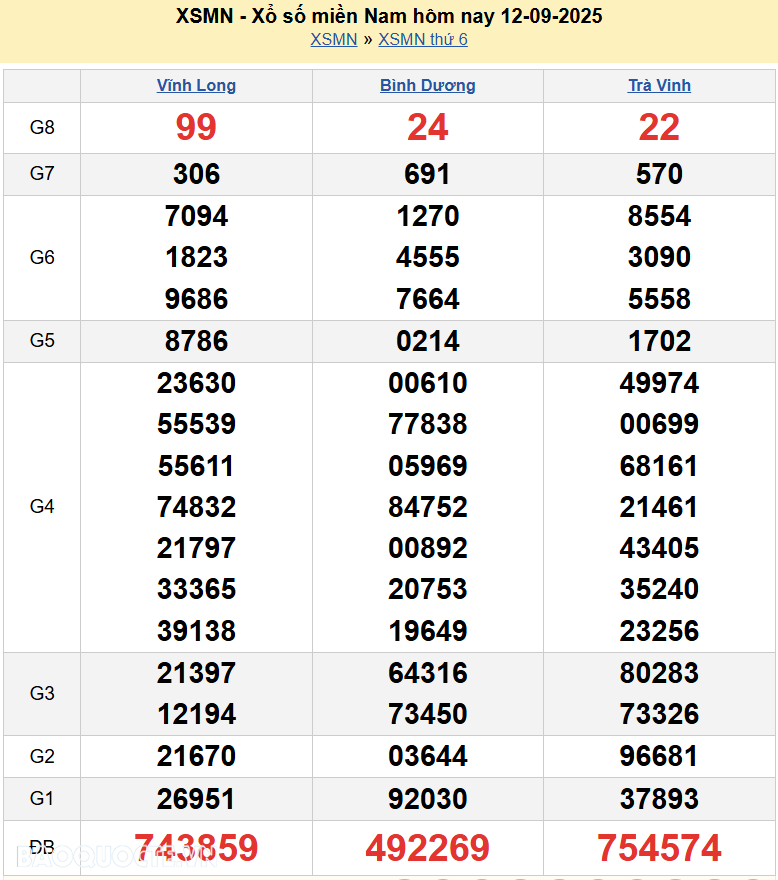This screenshot has height=880, width=778.
Task: Click Vĩnh Long G1 number 26951
Action: coord(196,799)
